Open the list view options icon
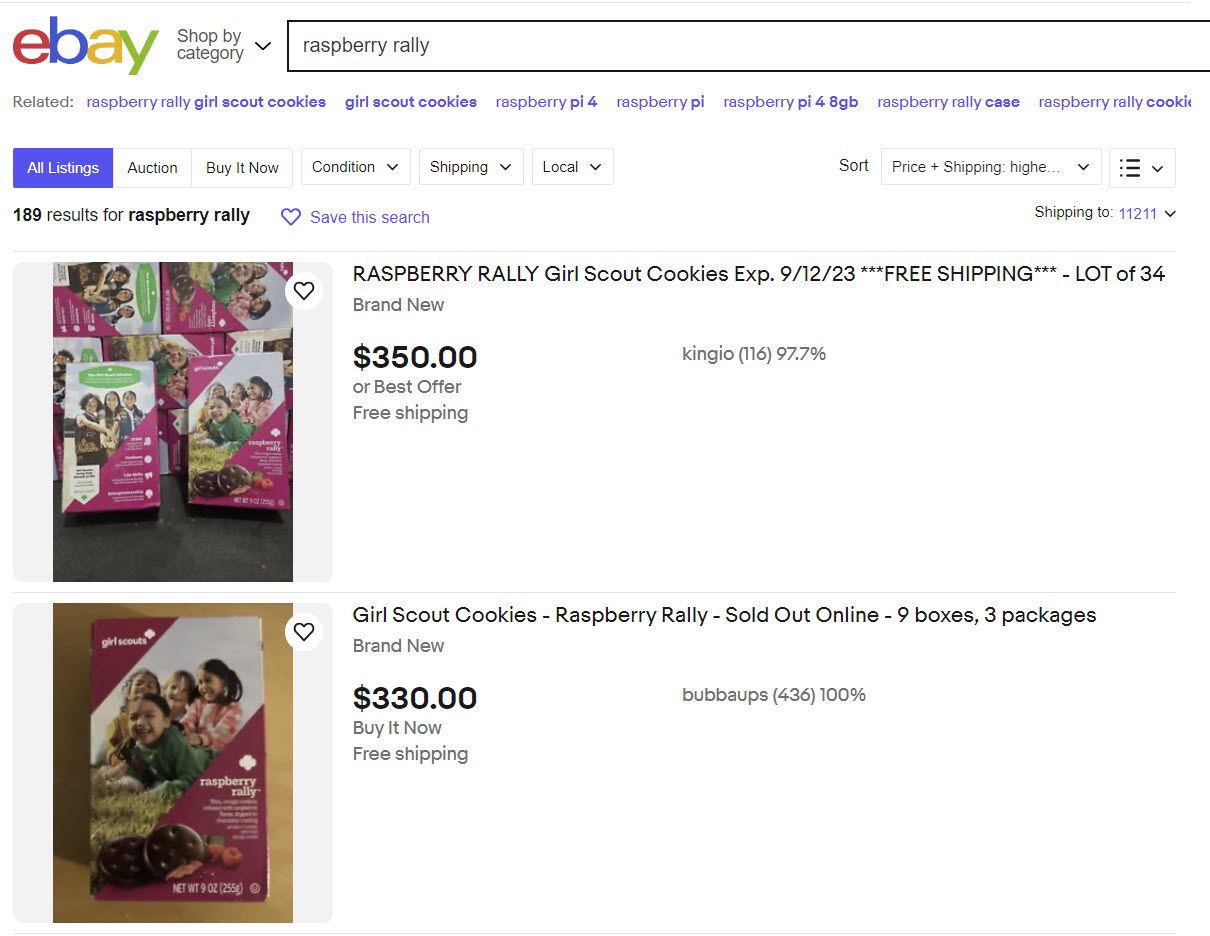 [1141, 168]
